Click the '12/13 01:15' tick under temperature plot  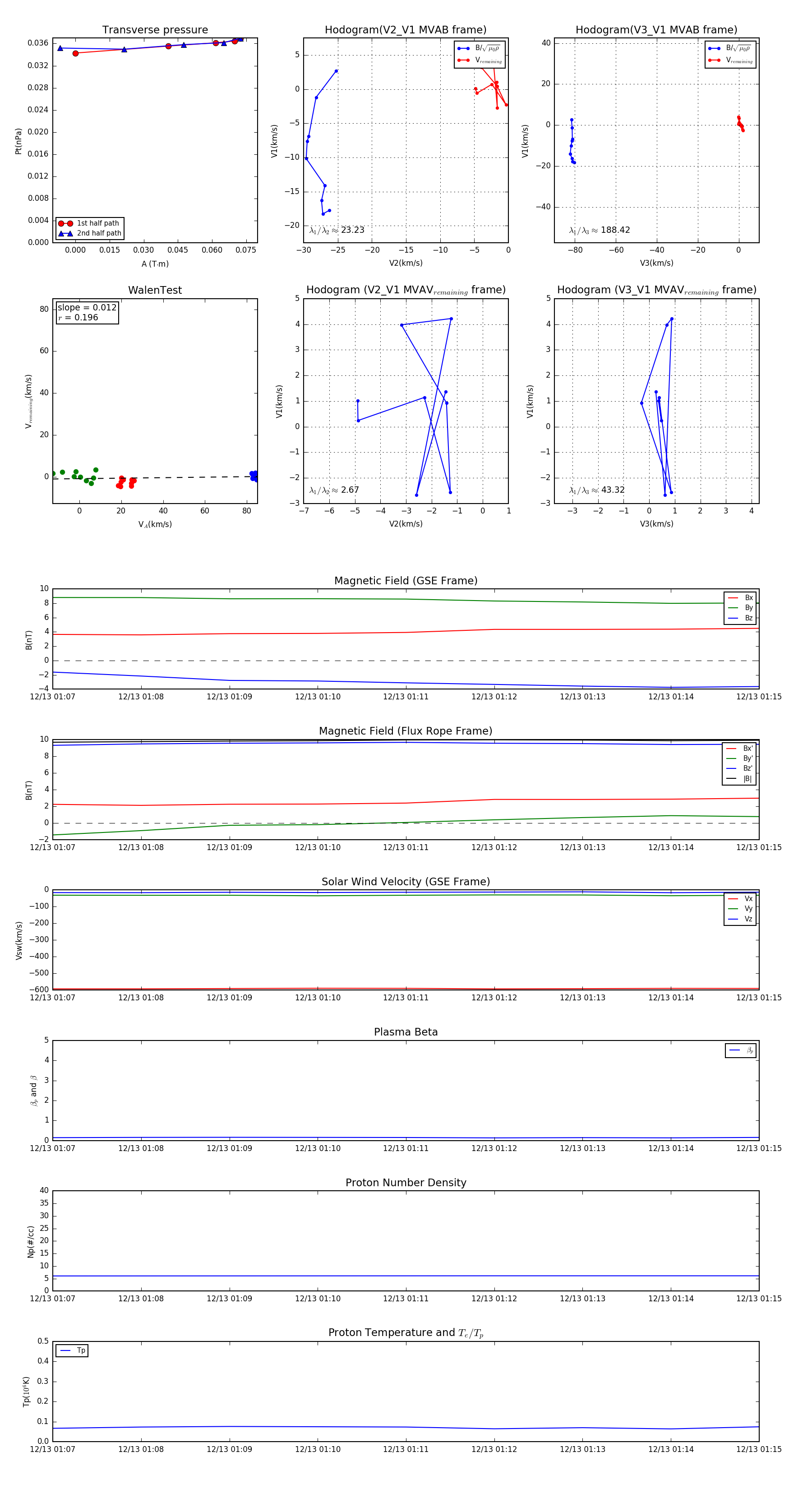tap(759, 1450)
